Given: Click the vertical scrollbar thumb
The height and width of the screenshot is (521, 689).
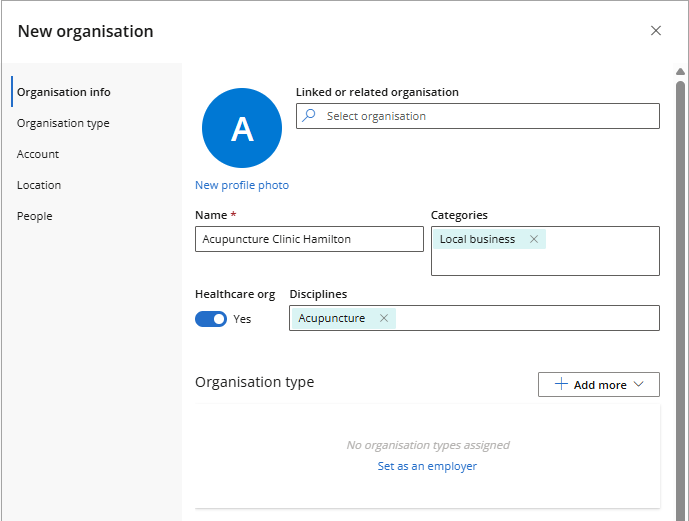Looking at the screenshot, I should tap(680, 299).
